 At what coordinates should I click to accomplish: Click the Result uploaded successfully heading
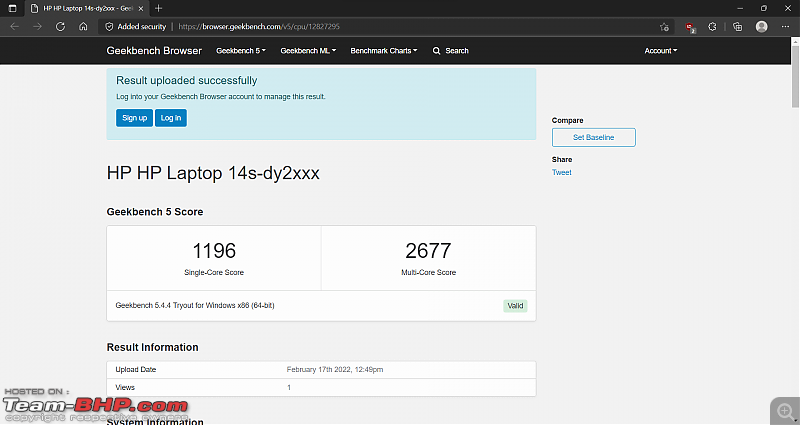click(187, 80)
